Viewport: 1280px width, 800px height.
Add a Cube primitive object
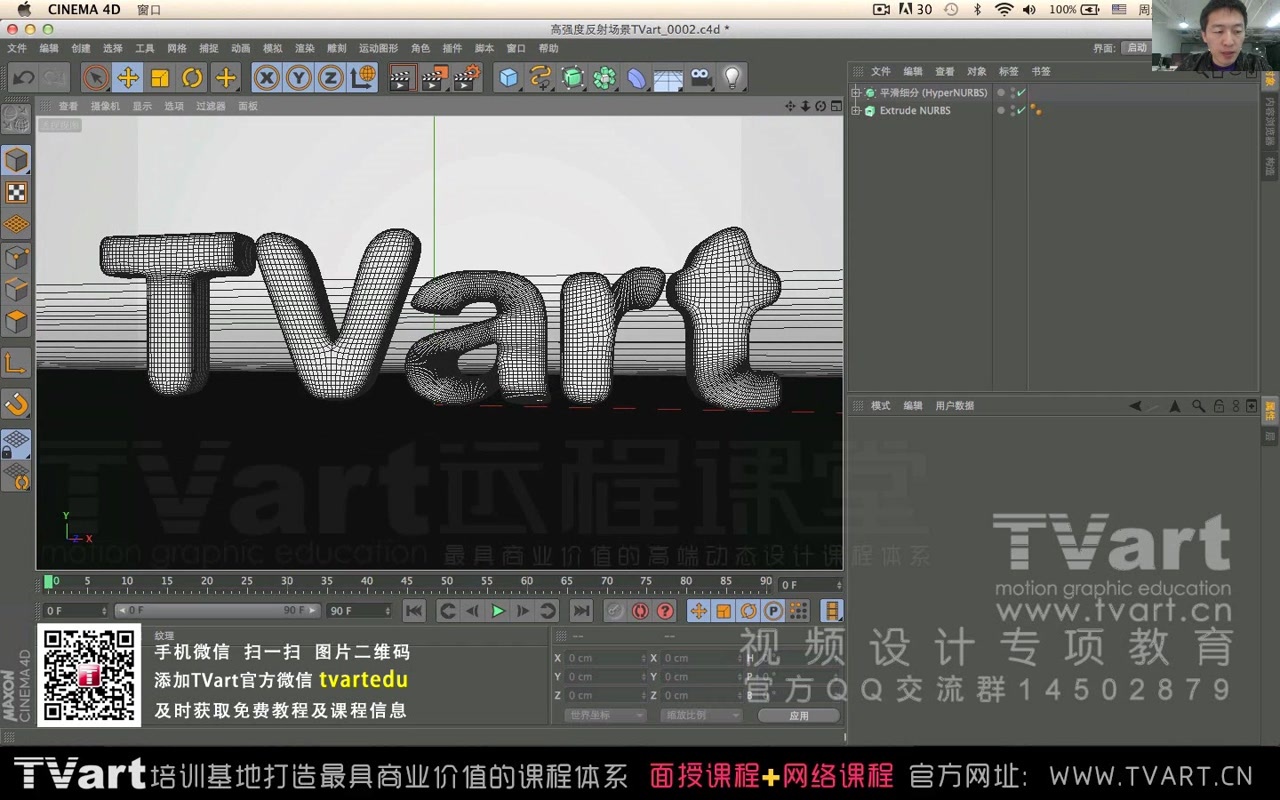point(509,77)
